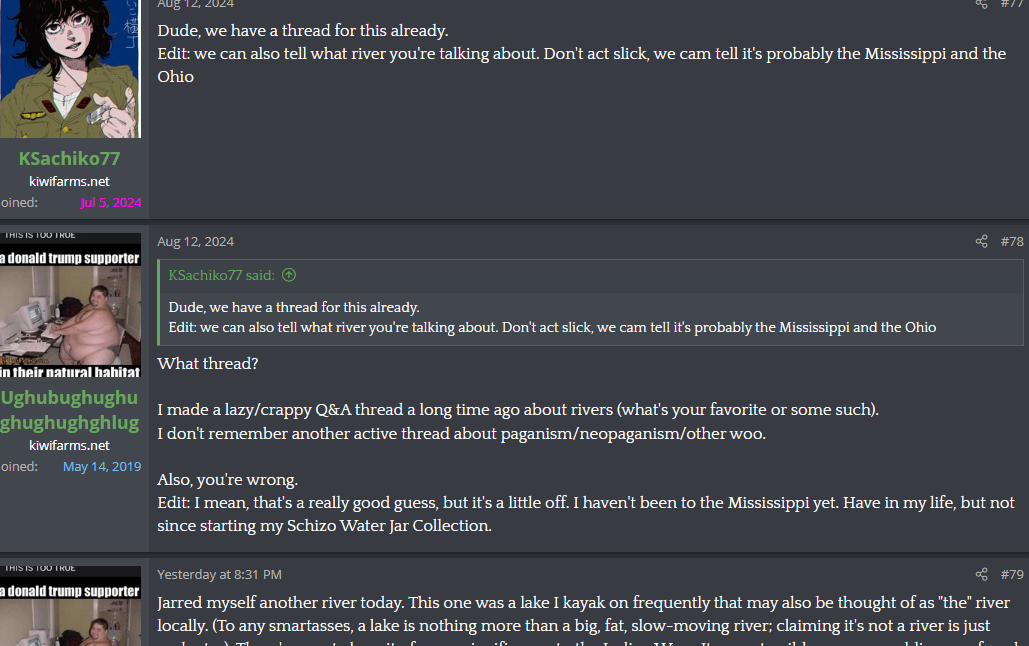
Task: Click share icon on post #79
Action: pos(981,575)
